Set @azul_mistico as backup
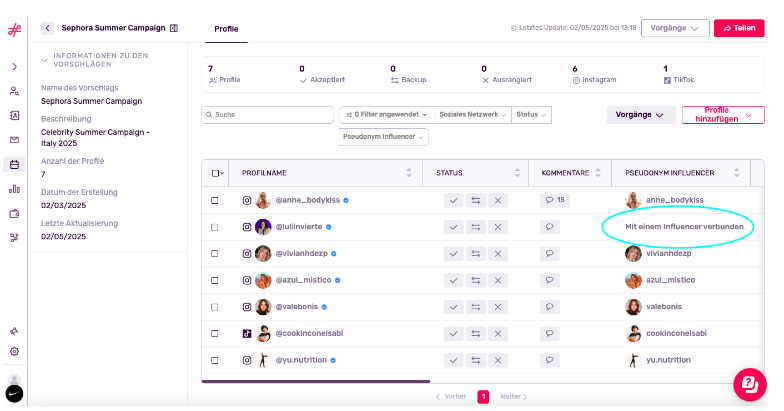The width and height of the screenshot is (784, 411). pos(476,280)
